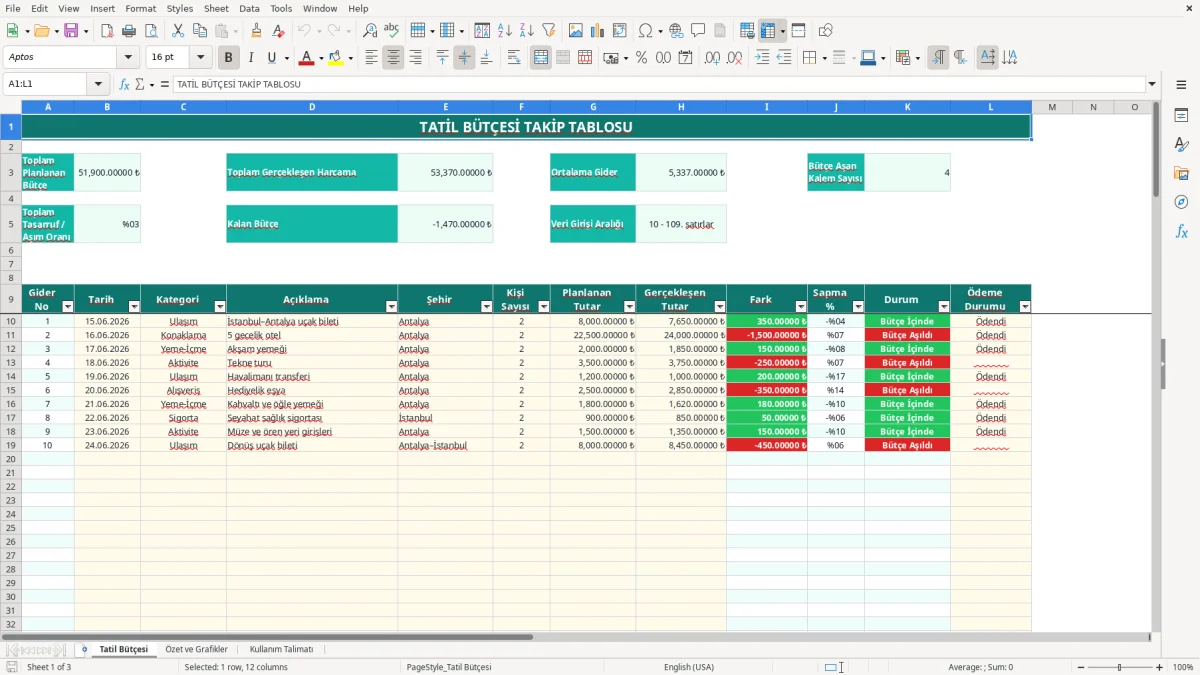Apply yellow background color
The image size is (1200, 675).
[x=336, y=58]
